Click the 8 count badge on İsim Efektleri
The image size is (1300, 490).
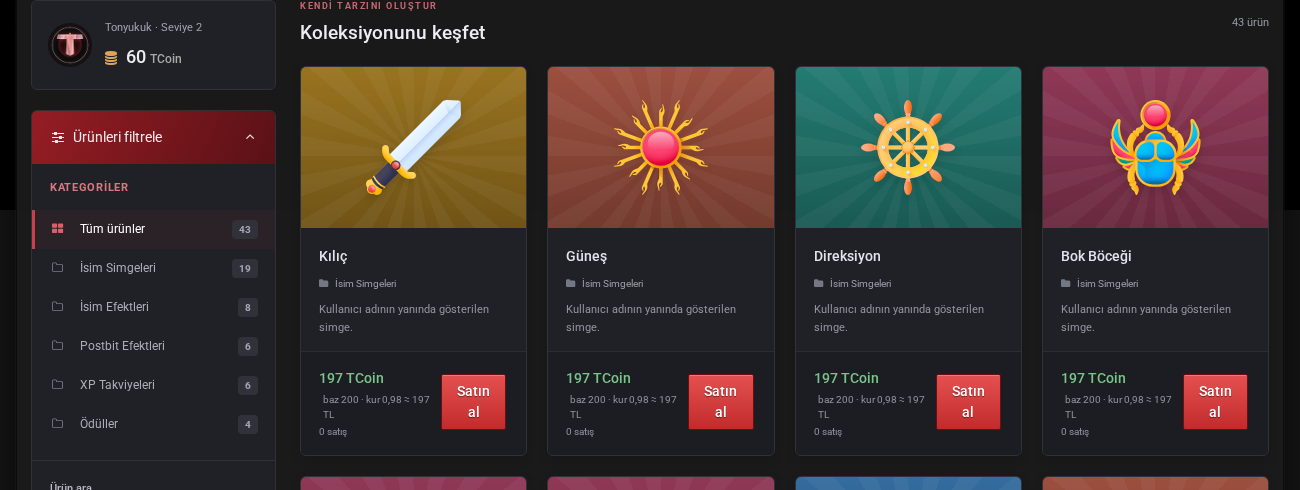coord(248,308)
